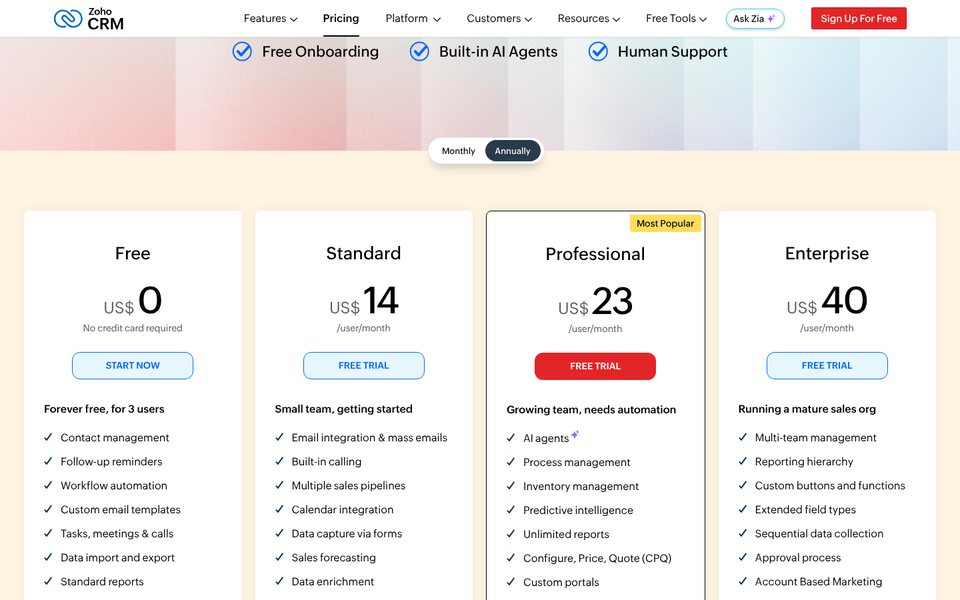Click Sign Up For Free
Viewport: 960px width, 600px height.
[x=858, y=18]
